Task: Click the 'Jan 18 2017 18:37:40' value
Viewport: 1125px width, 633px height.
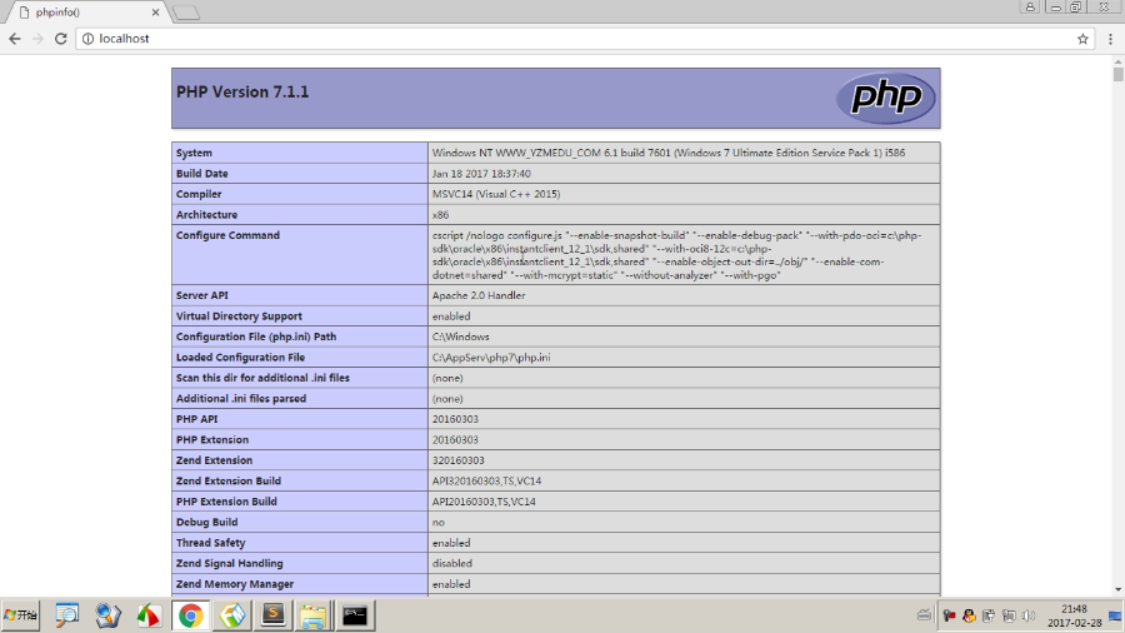Action: click(x=481, y=174)
